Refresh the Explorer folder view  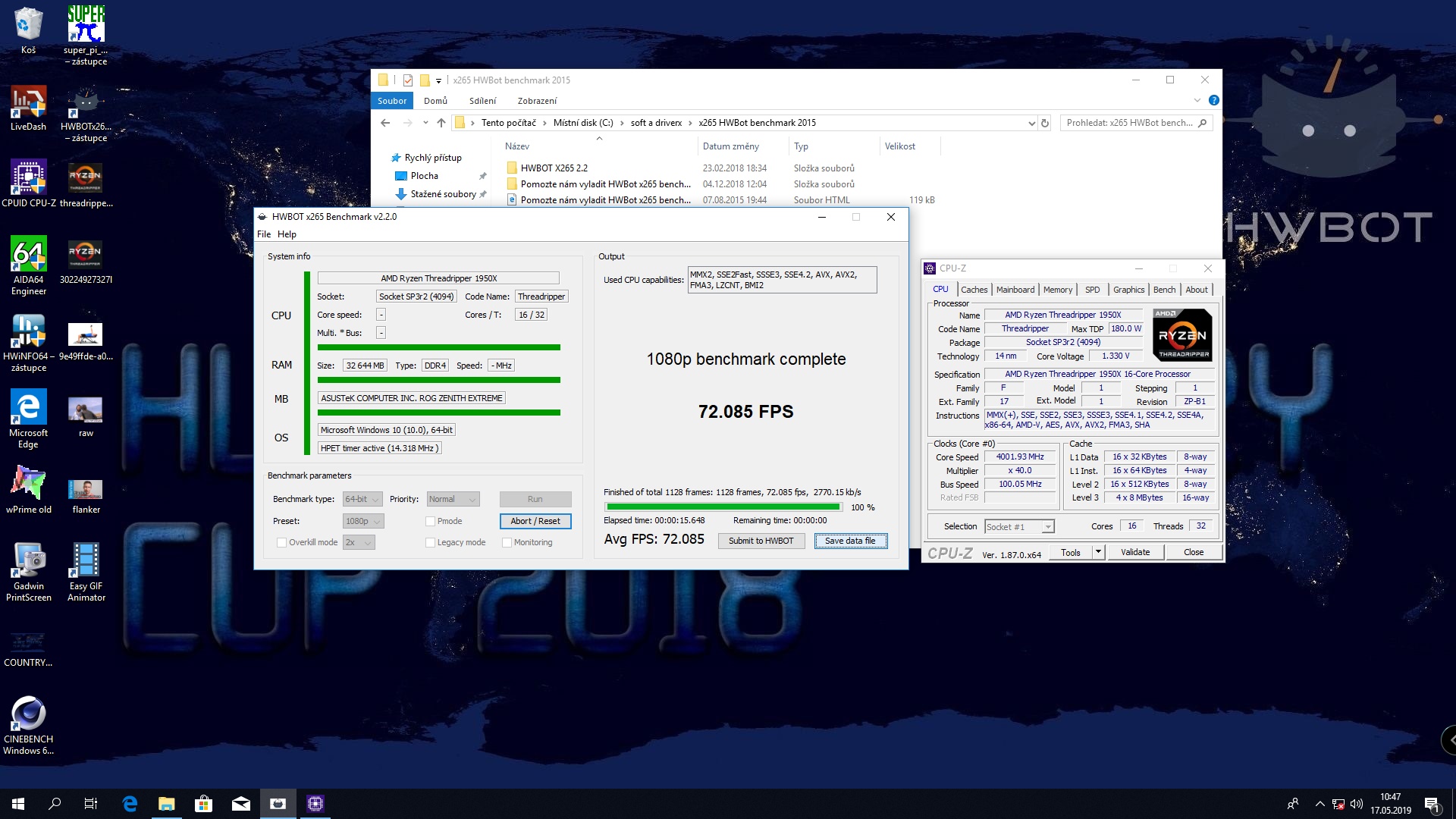tap(1045, 123)
